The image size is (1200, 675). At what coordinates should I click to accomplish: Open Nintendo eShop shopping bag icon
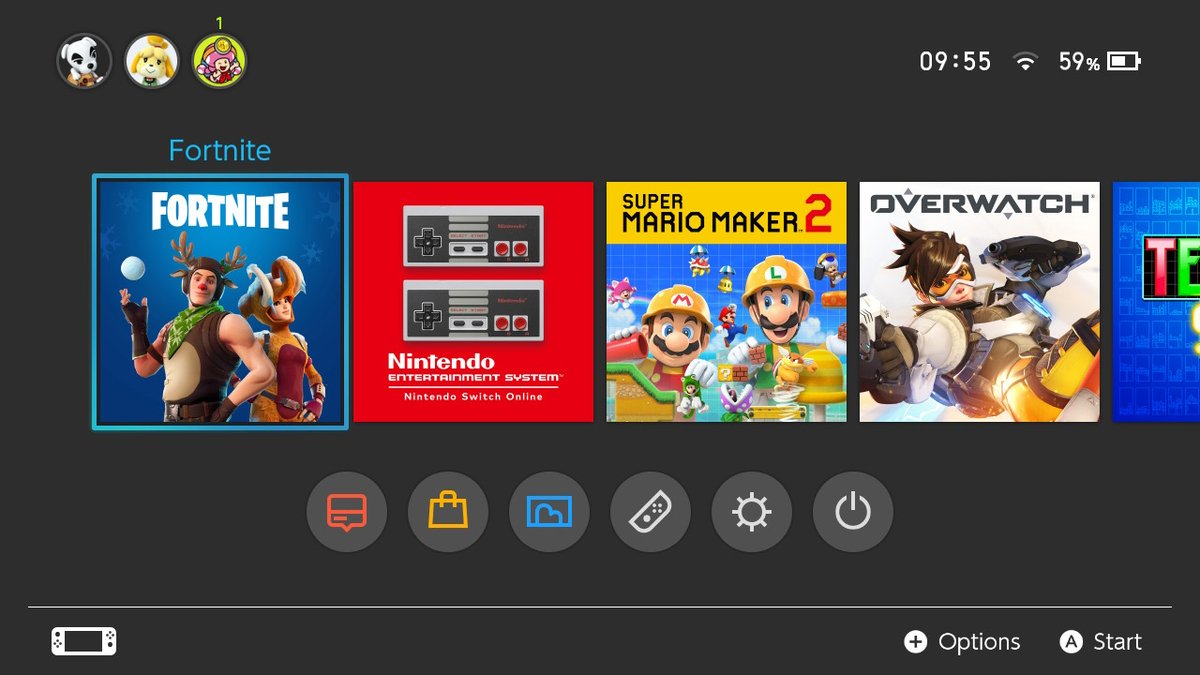(x=448, y=512)
